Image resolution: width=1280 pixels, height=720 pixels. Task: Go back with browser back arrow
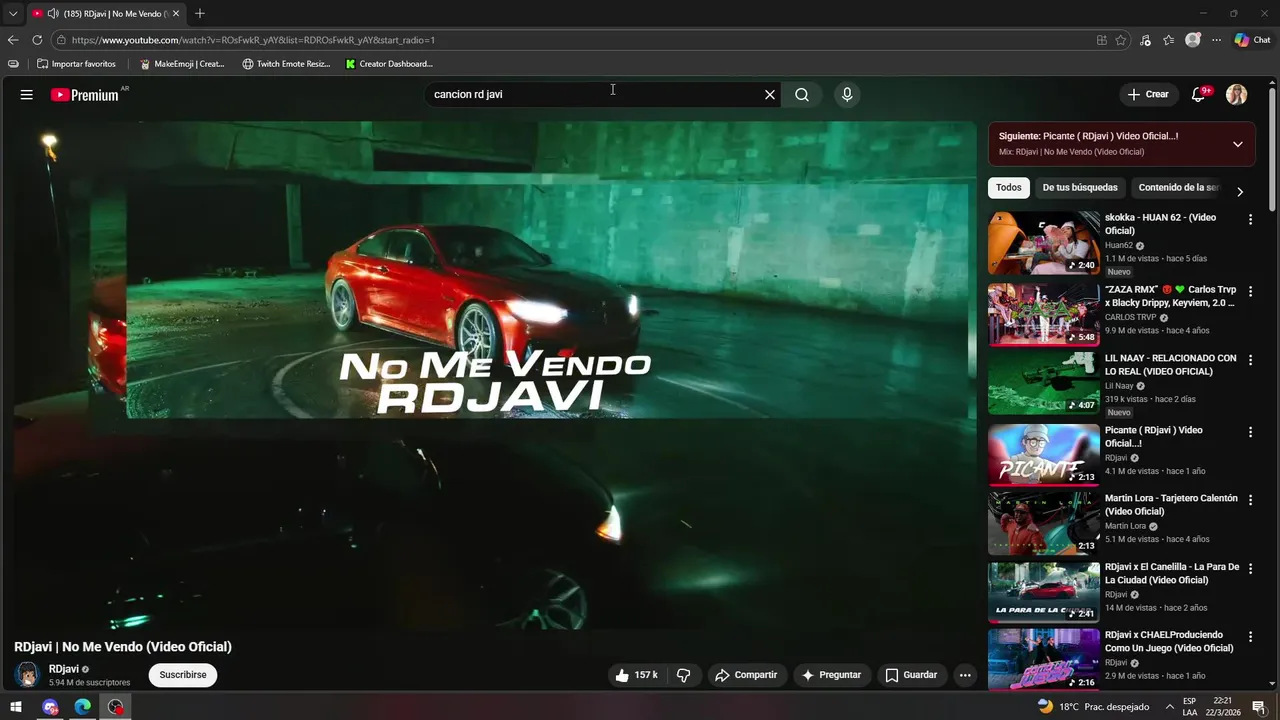click(x=13, y=40)
